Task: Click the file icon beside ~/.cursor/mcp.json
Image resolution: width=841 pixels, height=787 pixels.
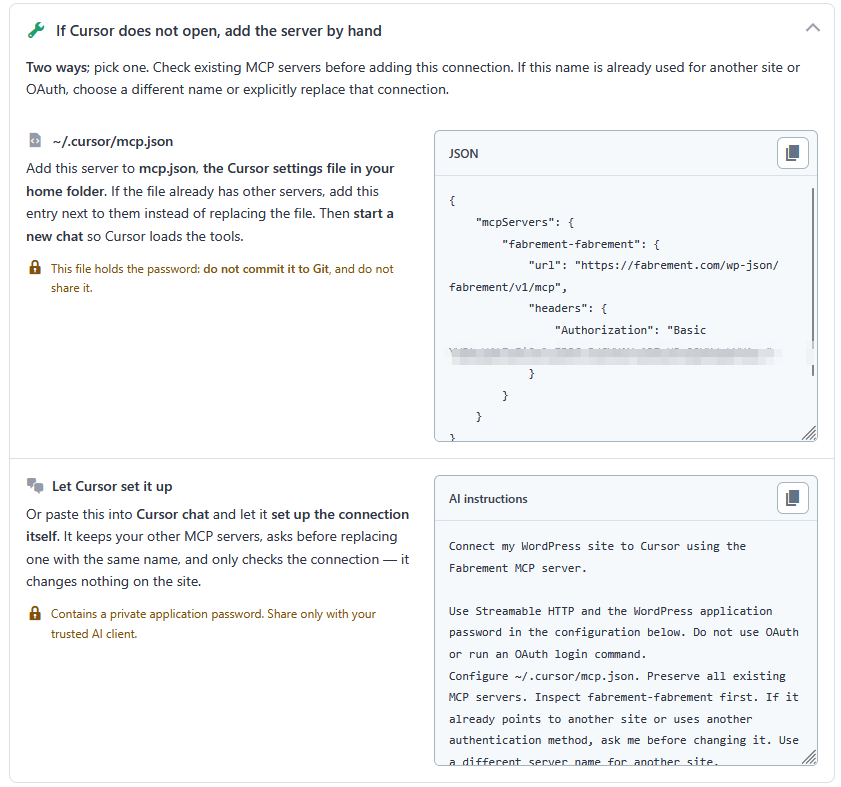Action: 35,141
